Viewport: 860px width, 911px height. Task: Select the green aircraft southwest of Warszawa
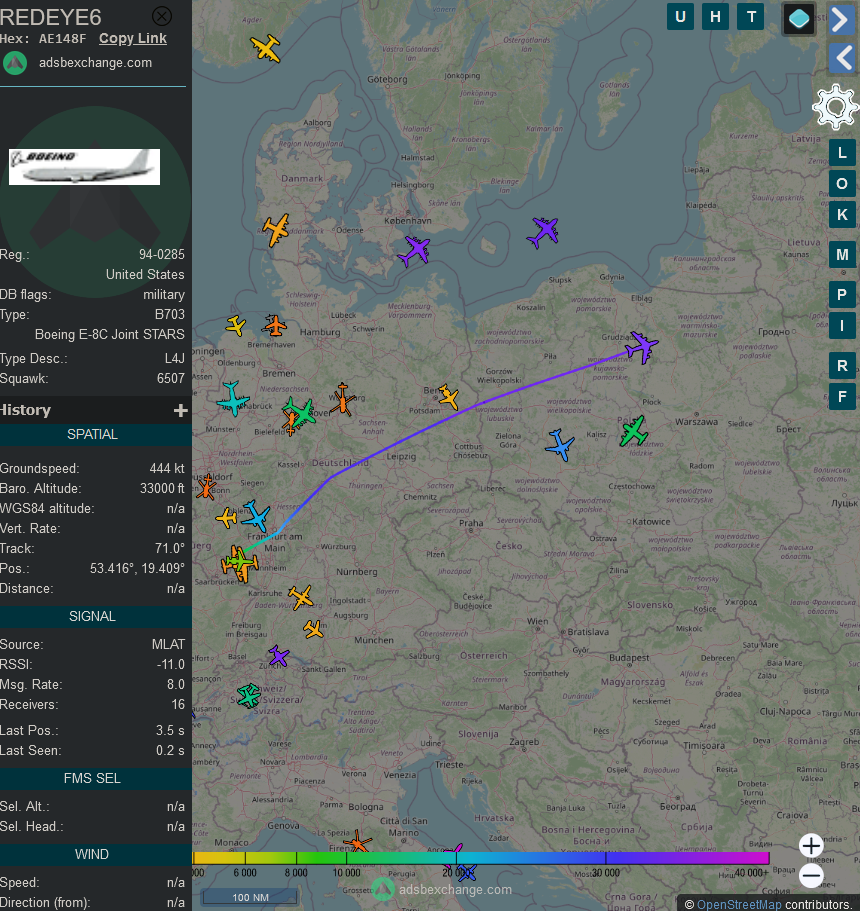(634, 432)
